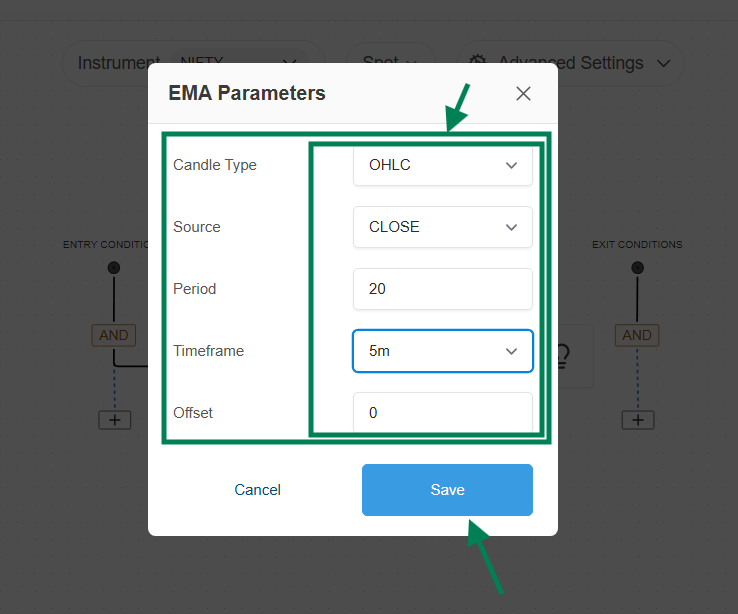Add a condition with the entry plus icon
738x614 pixels.
(x=114, y=420)
